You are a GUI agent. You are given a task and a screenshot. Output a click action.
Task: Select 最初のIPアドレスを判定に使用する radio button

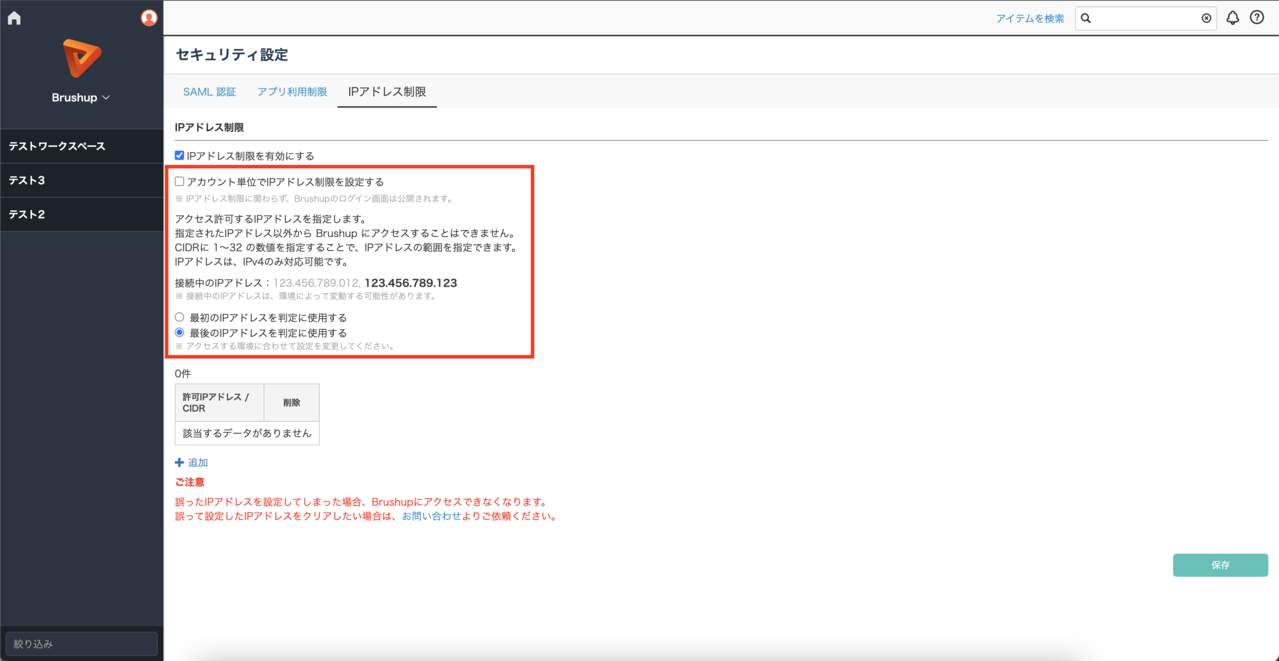[180, 318]
